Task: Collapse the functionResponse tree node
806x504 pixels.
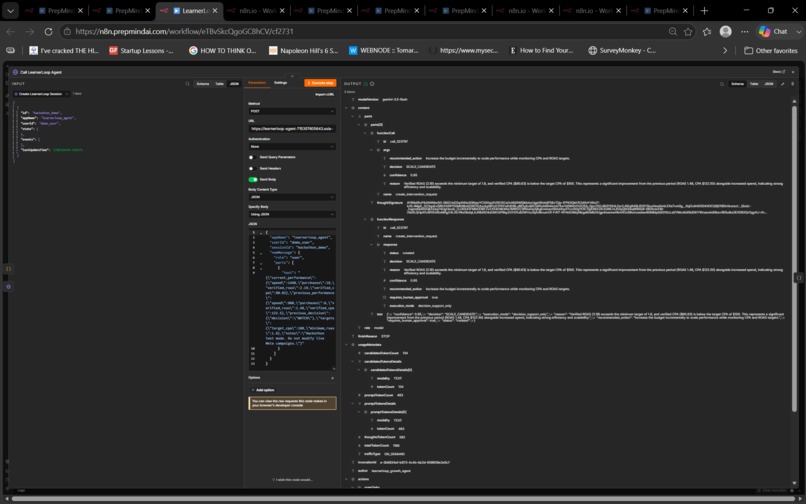Action: tap(365, 220)
